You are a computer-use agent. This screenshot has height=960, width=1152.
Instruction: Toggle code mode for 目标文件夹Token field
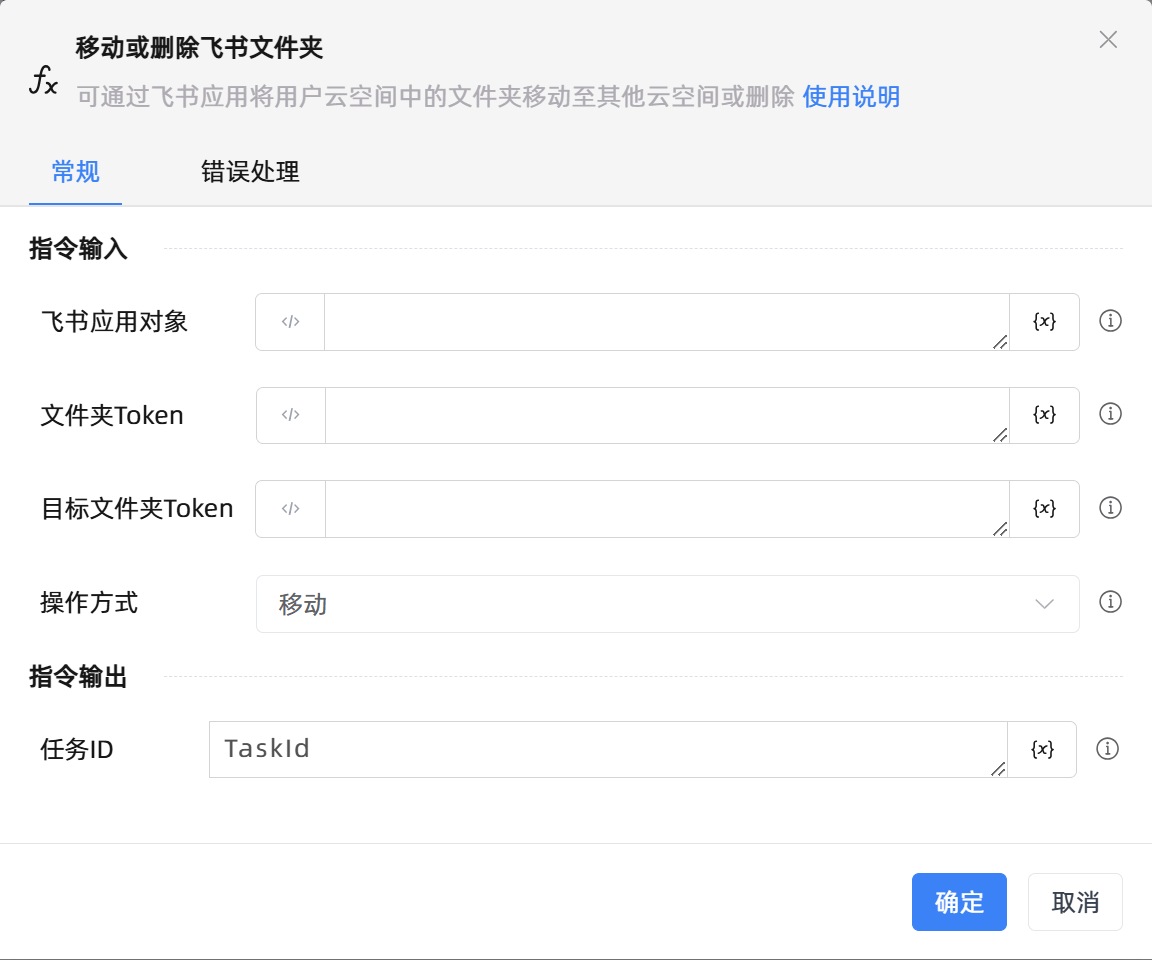(290, 508)
